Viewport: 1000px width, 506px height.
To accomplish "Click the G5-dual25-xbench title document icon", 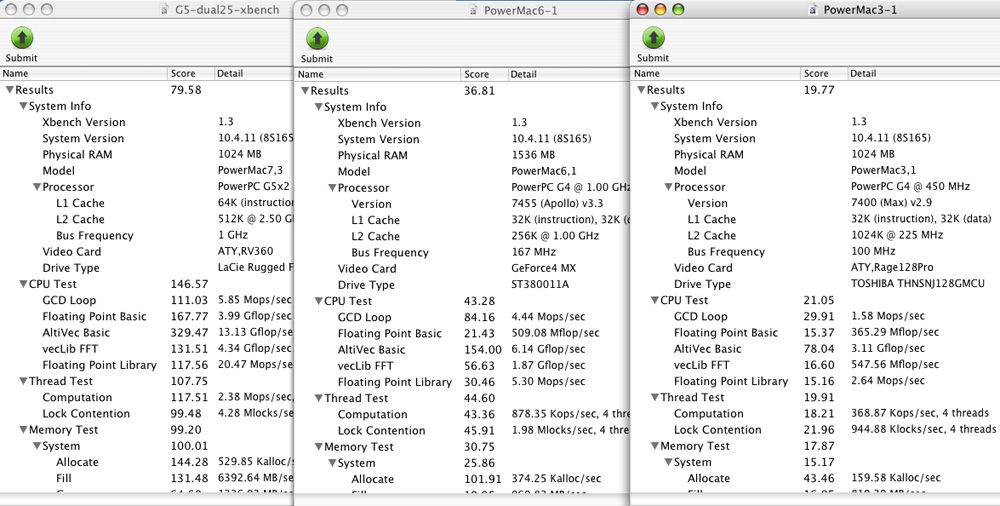I will (165, 10).
